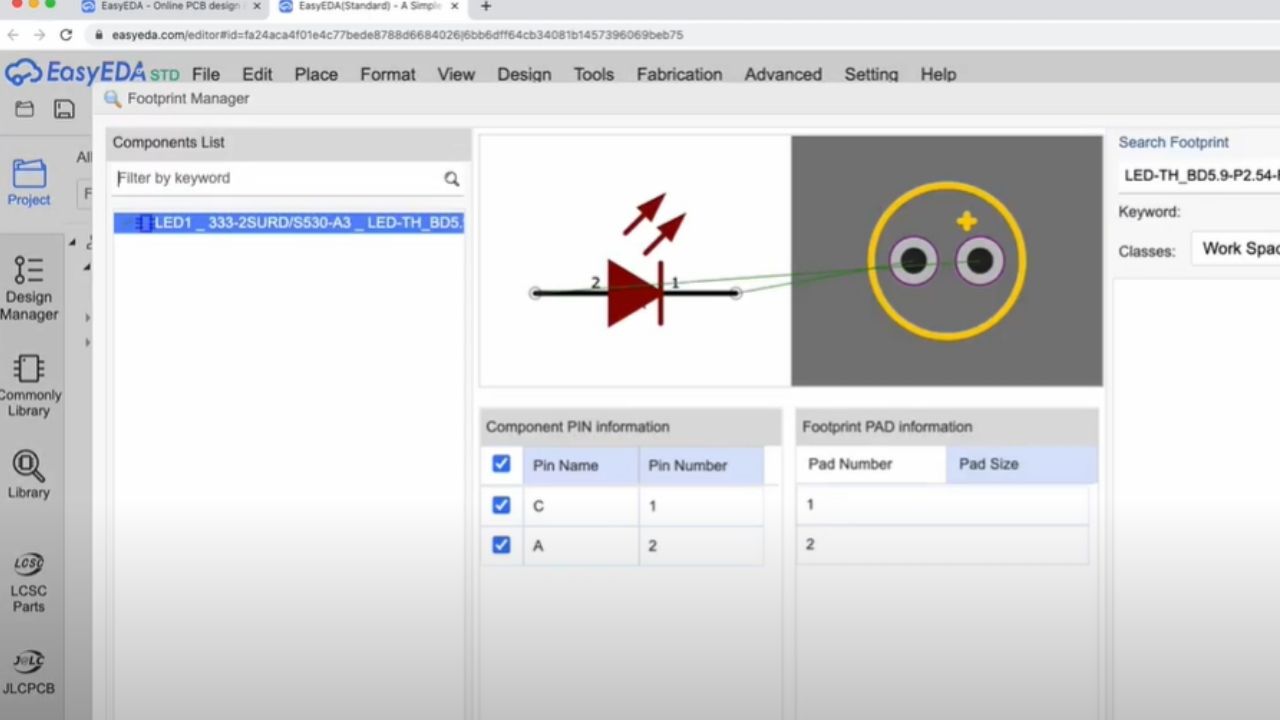Viewport: 1280px width, 720px height.
Task: Open the Fabrication menu
Action: tap(679, 74)
